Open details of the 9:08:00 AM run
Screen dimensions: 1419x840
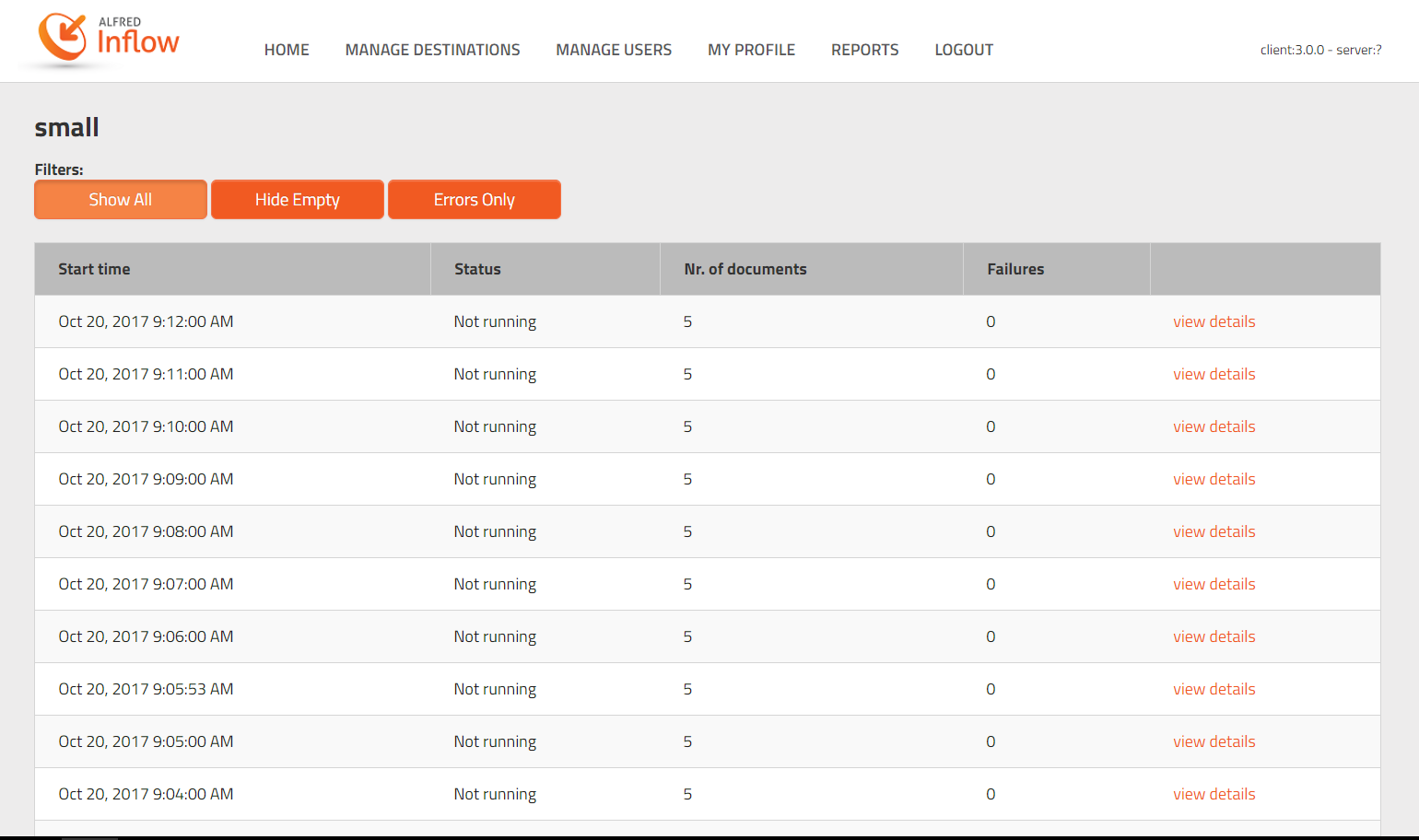coord(1214,531)
